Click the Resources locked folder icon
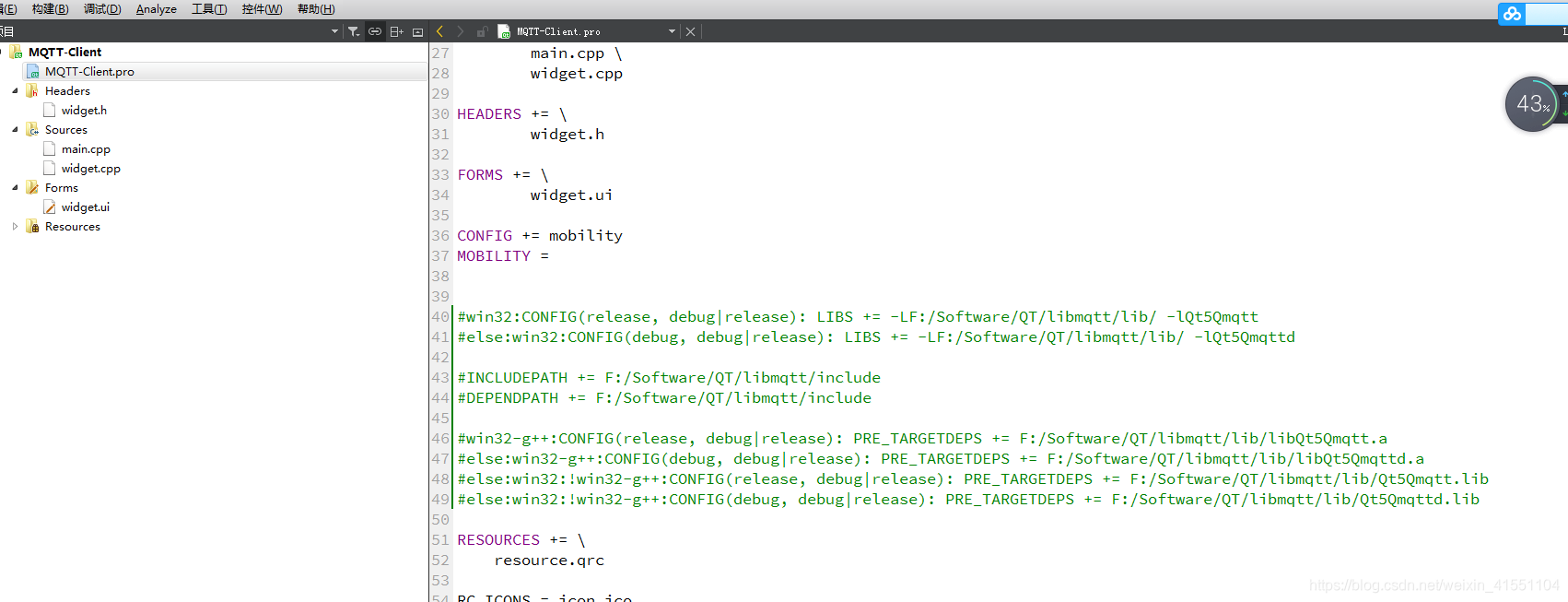Screen dimensions: 1568x602 tap(32, 227)
